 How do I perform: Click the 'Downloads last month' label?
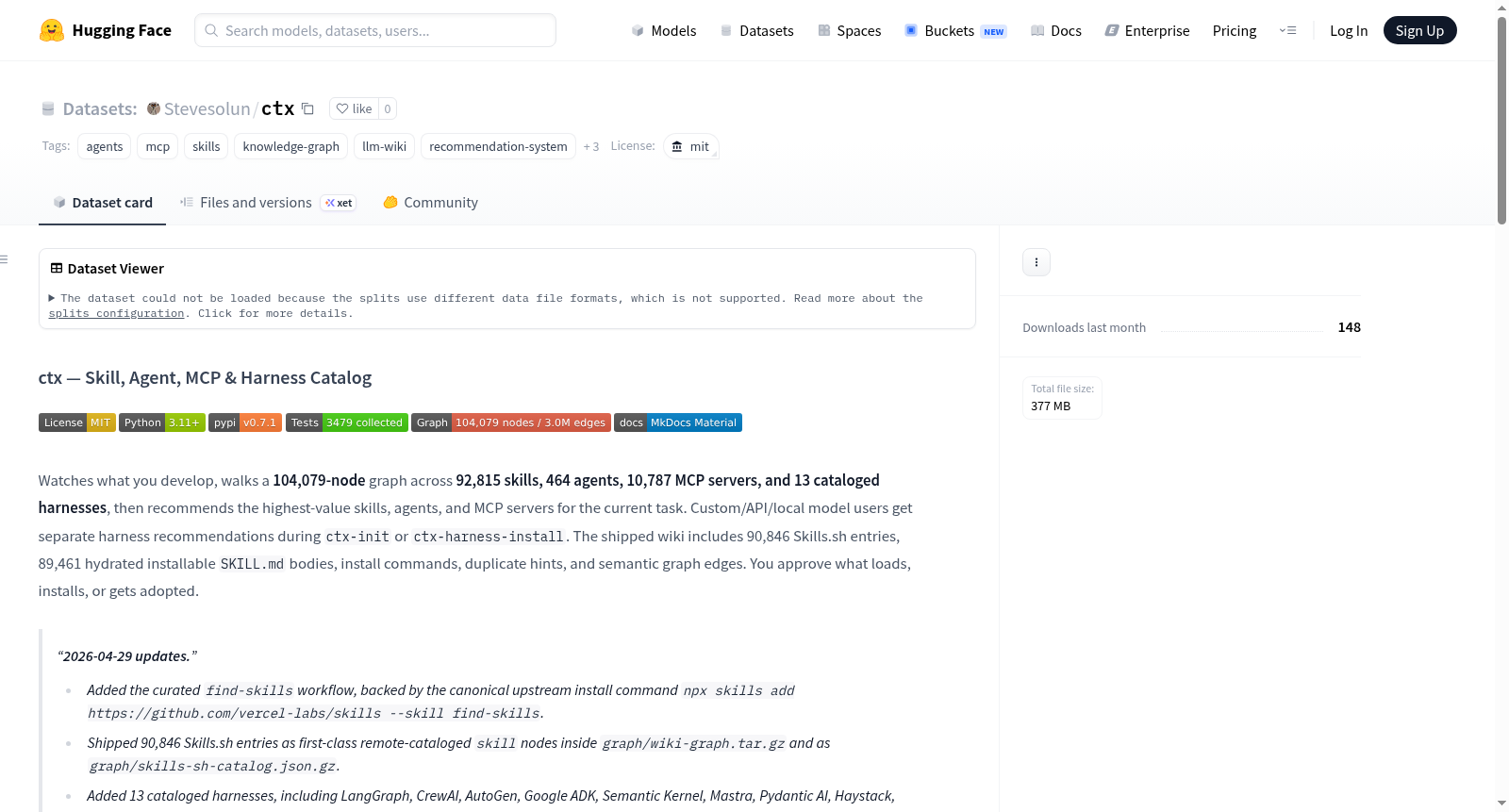click(x=1085, y=327)
